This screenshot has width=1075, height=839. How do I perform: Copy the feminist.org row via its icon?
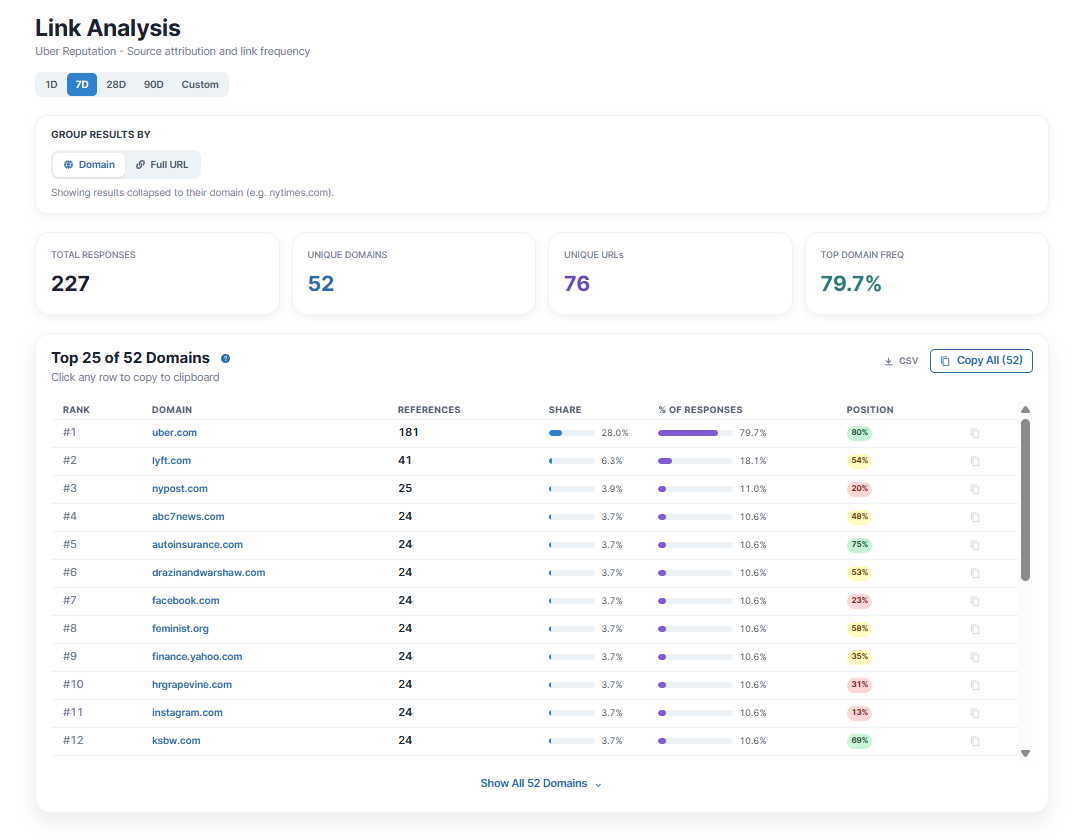click(x=975, y=629)
